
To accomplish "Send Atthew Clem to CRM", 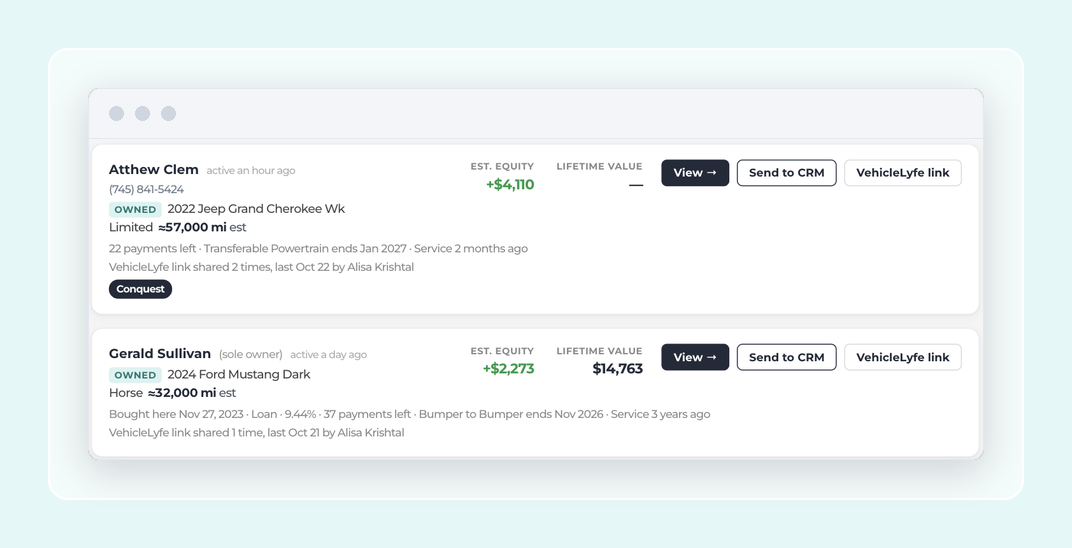I will [786, 173].
